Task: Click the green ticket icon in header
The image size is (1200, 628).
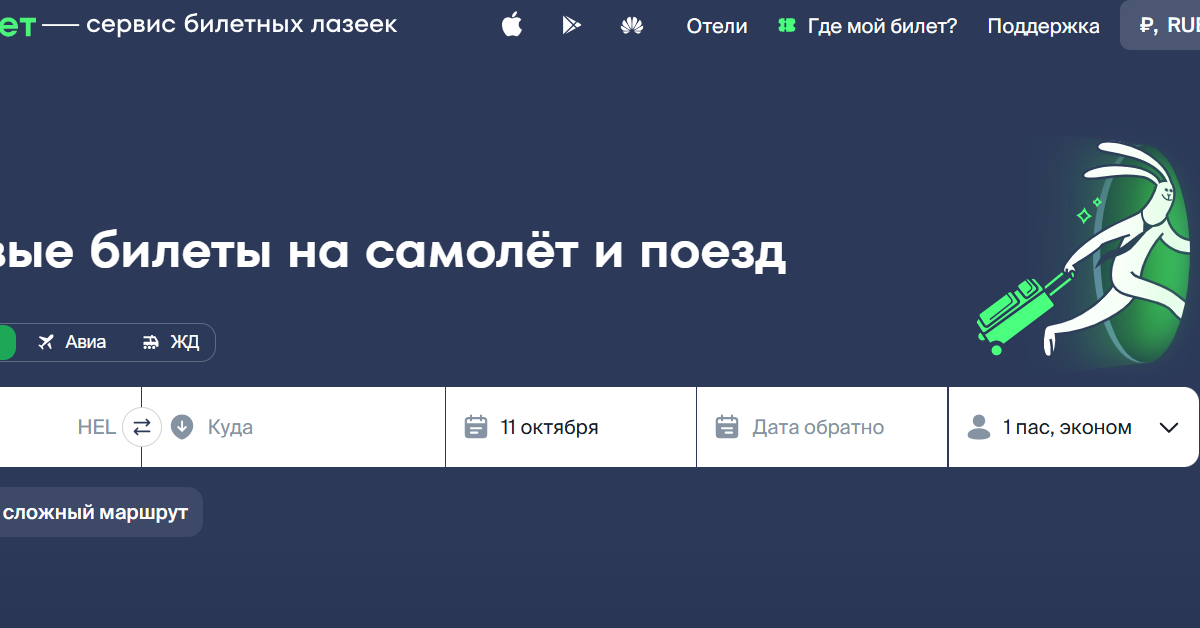Action: (x=787, y=26)
